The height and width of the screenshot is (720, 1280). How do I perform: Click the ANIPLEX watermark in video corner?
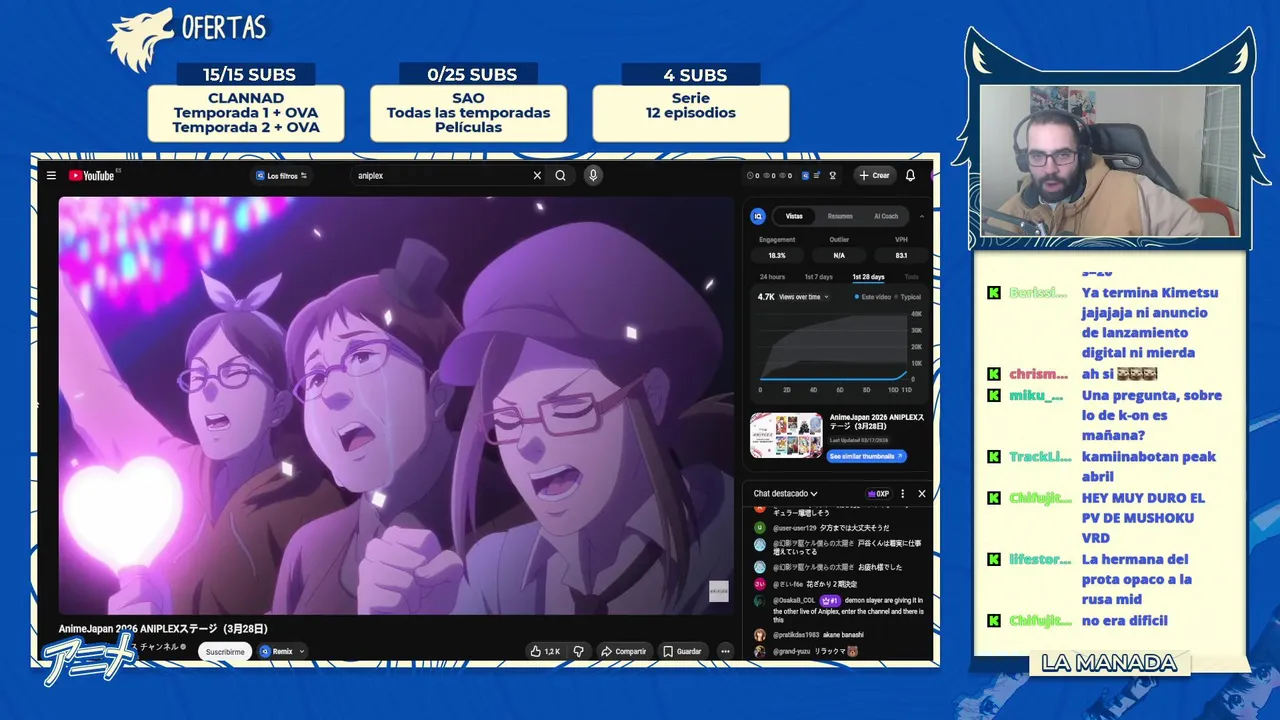point(718,591)
